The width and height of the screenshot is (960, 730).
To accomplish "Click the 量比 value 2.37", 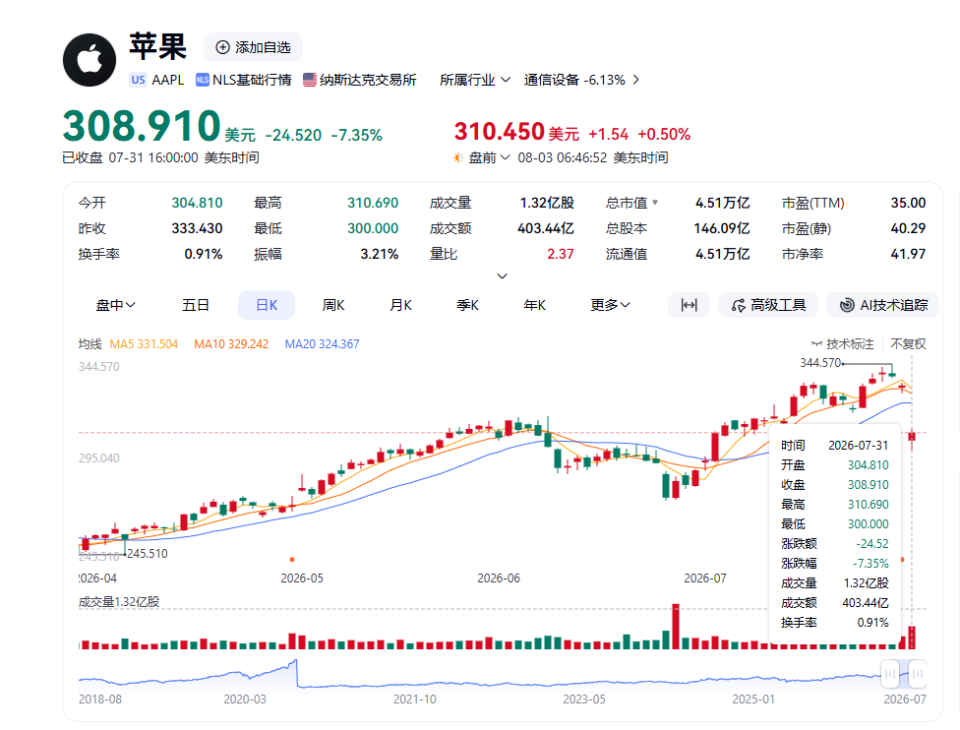I will pos(560,254).
